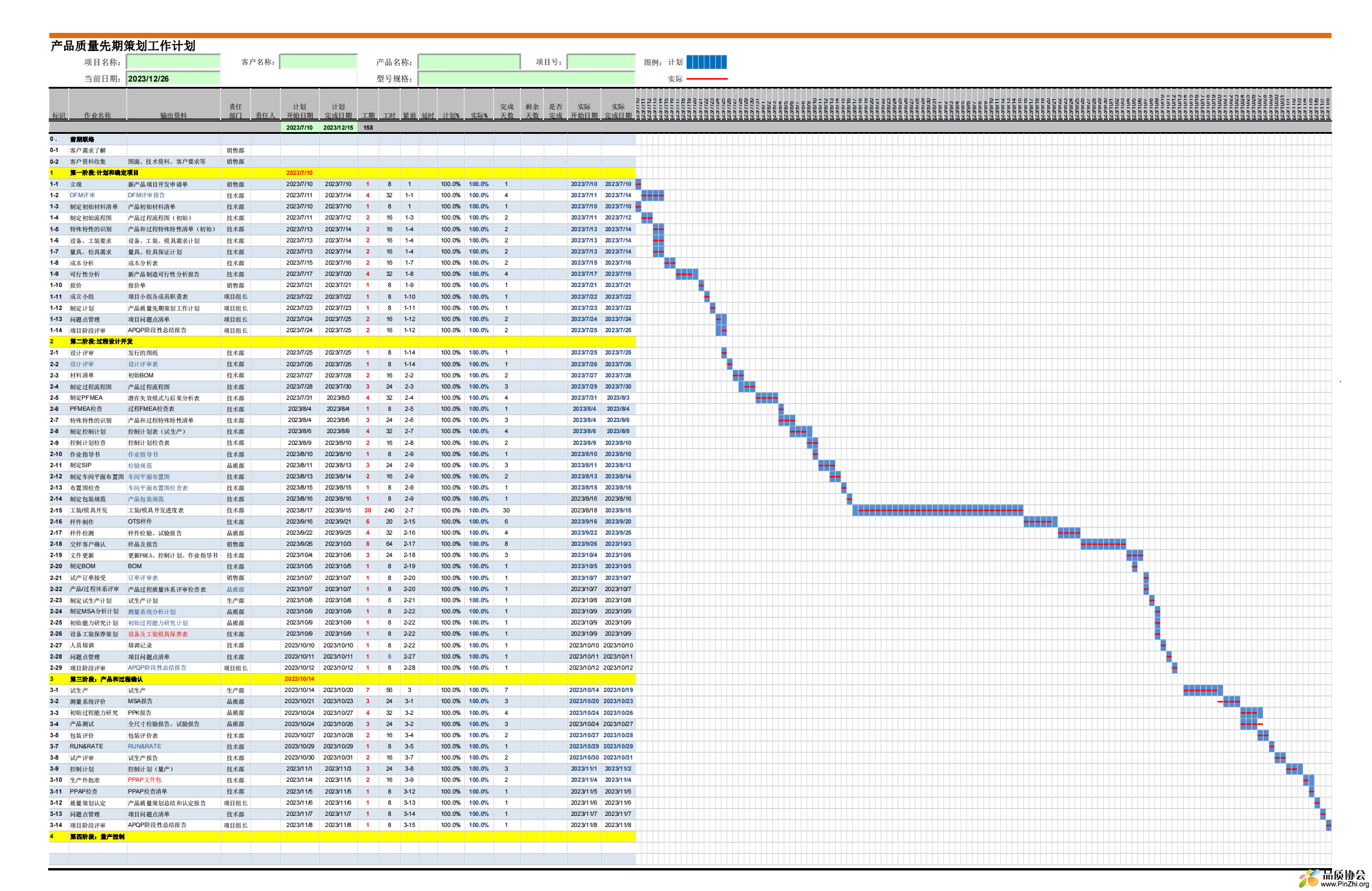Click the DFM评审 task name
Screen dimensions: 1372x891
tap(82, 195)
